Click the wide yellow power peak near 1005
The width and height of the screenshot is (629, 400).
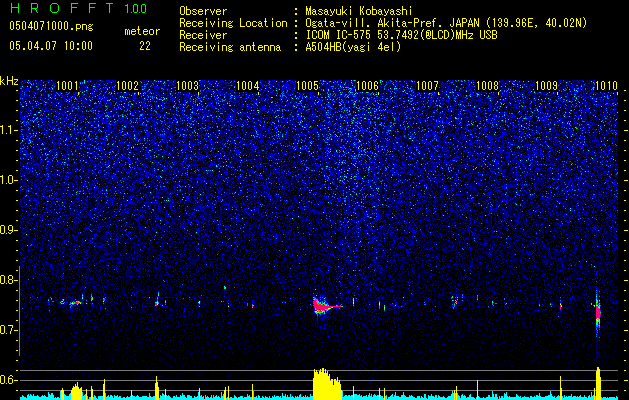pyautogui.click(x=327, y=384)
